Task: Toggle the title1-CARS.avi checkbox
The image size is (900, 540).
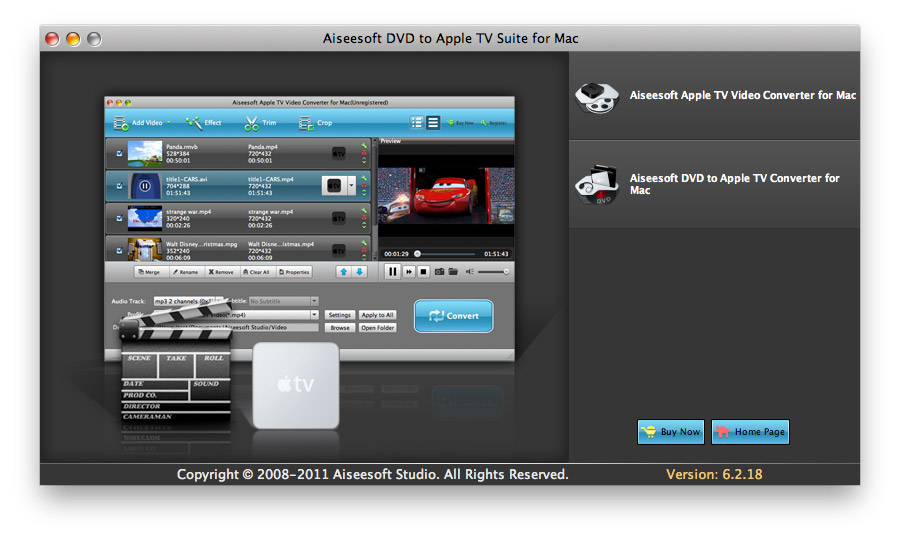Action: (120, 185)
